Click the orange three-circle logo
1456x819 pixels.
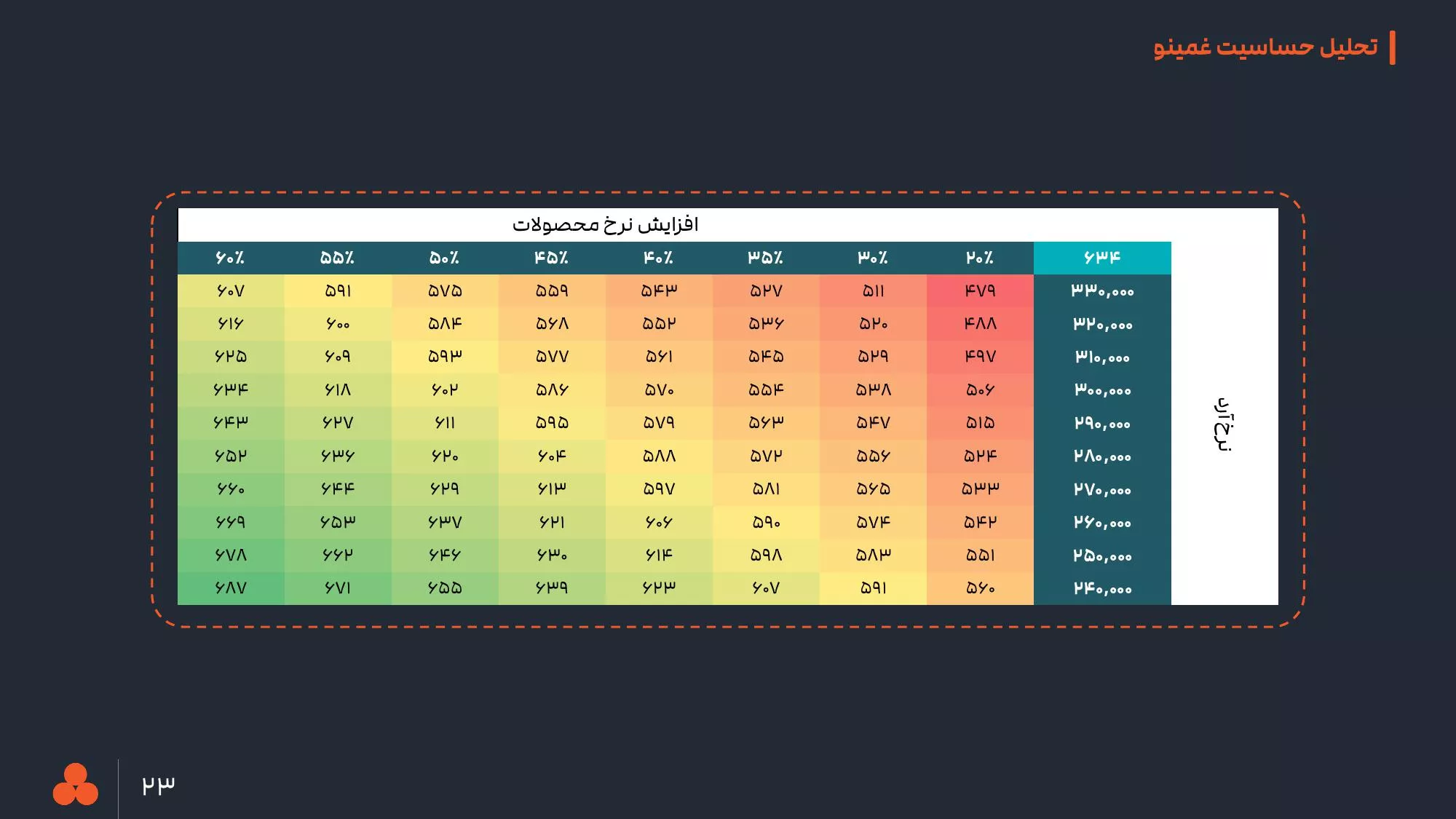pyautogui.click(x=75, y=786)
